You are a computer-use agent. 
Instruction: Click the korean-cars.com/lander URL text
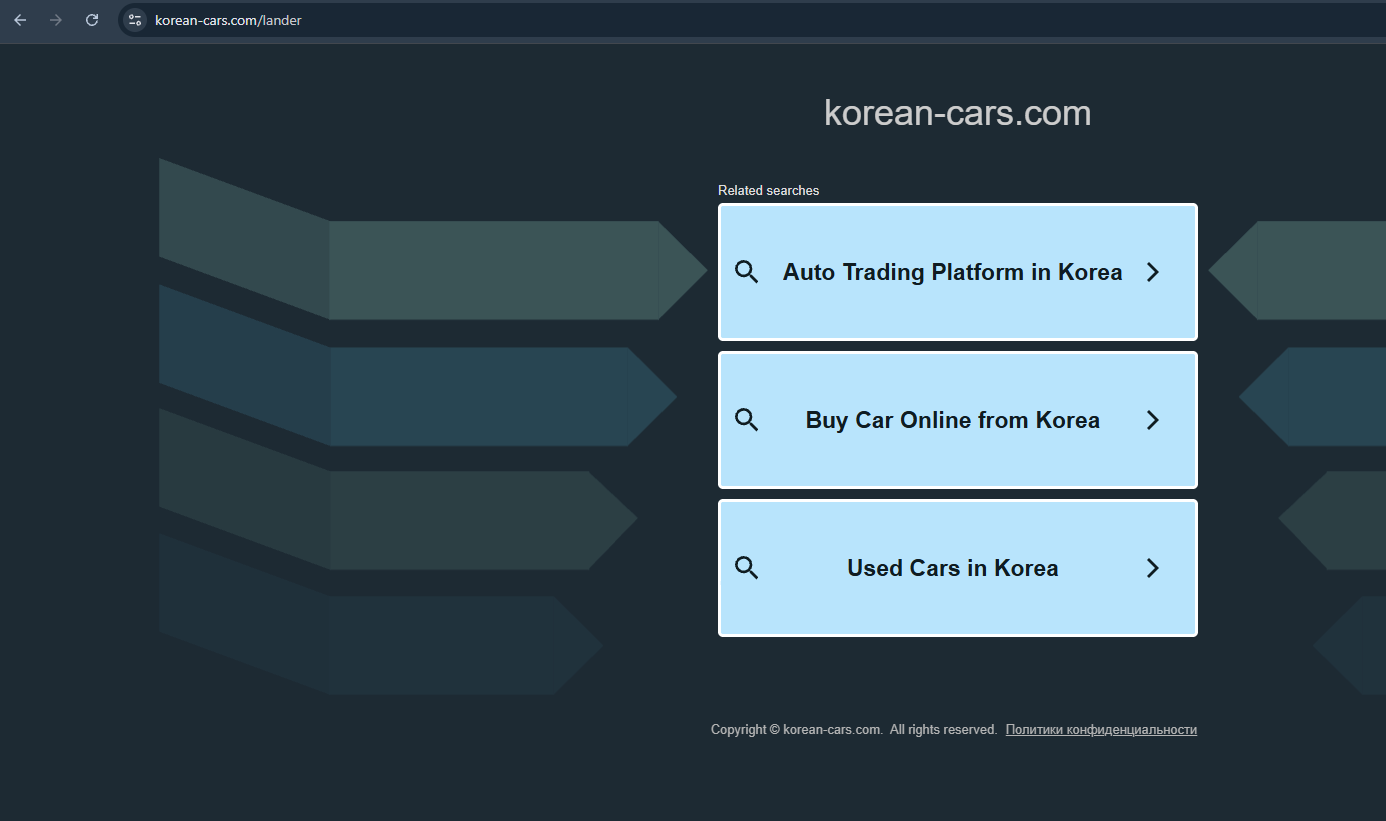(x=227, y=20)
